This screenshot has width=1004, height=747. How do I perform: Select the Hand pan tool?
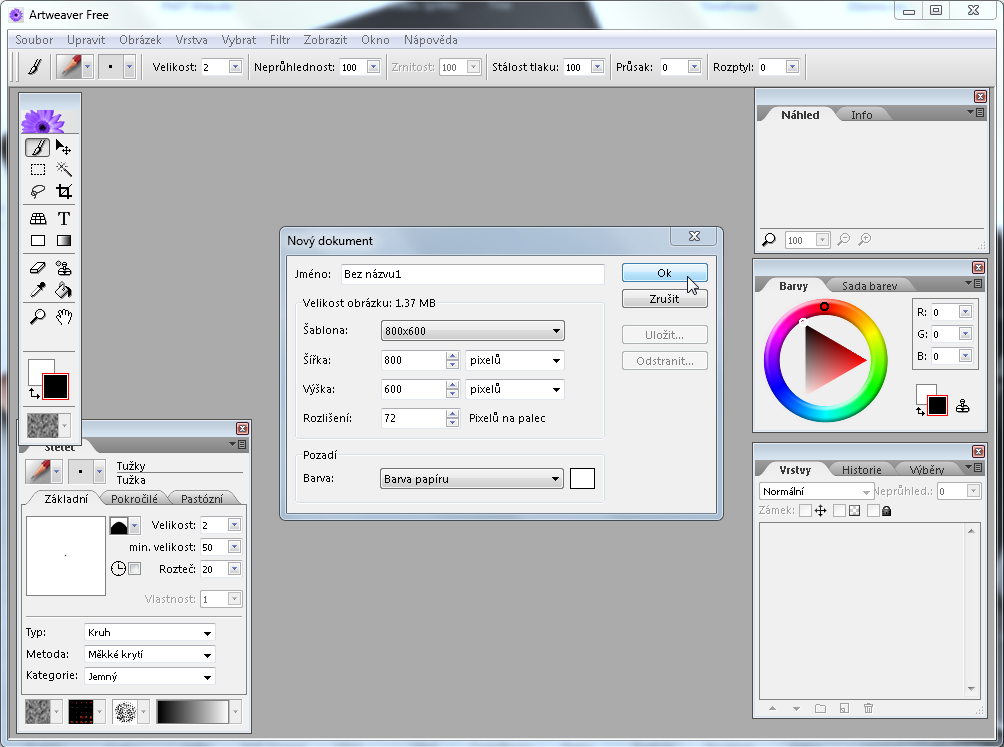pyautogui.click(x=63, y=317)
